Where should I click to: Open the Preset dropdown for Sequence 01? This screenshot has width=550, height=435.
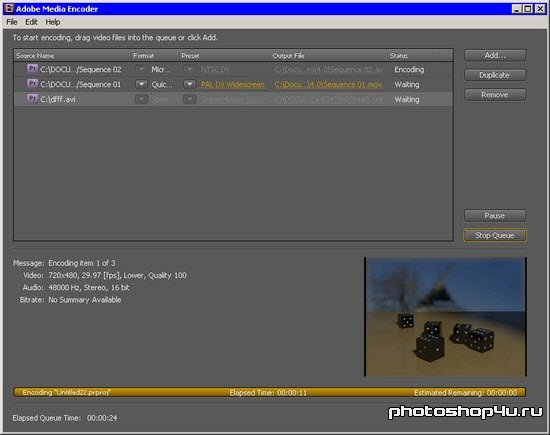189,84
